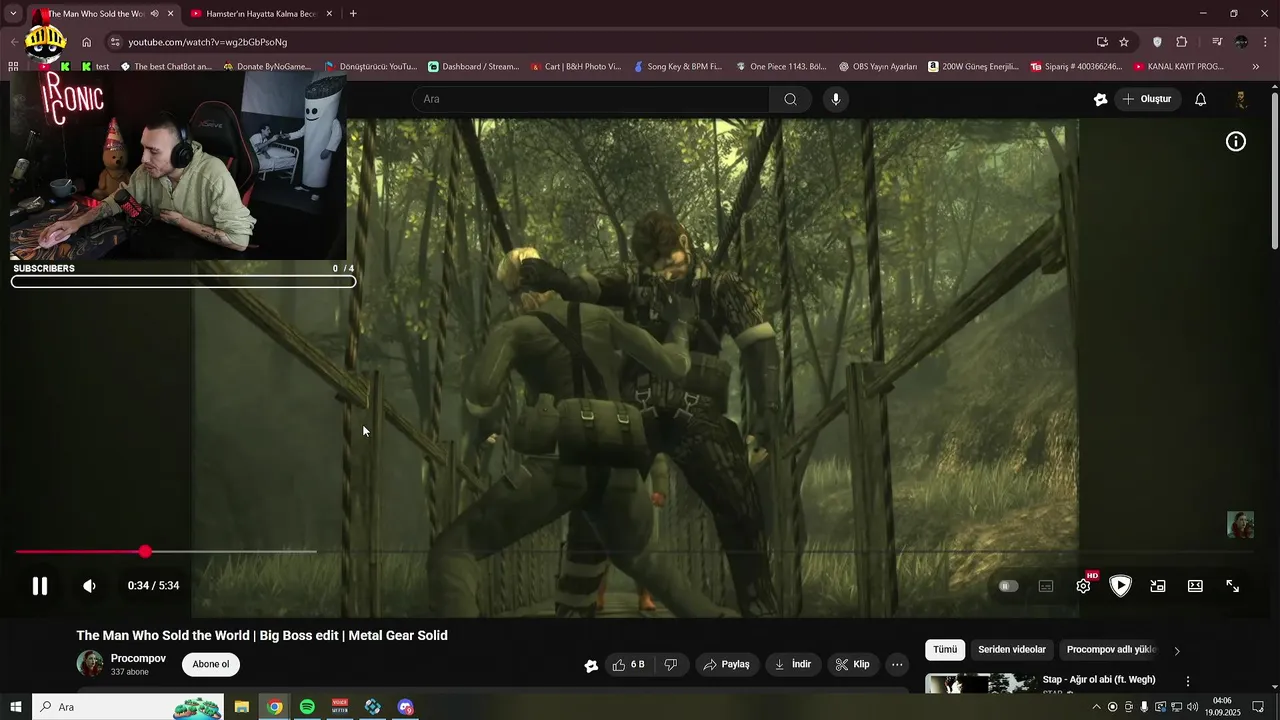Open File Explorer from the taskbar
The image size is (1280, 720).
coord(242,707)
